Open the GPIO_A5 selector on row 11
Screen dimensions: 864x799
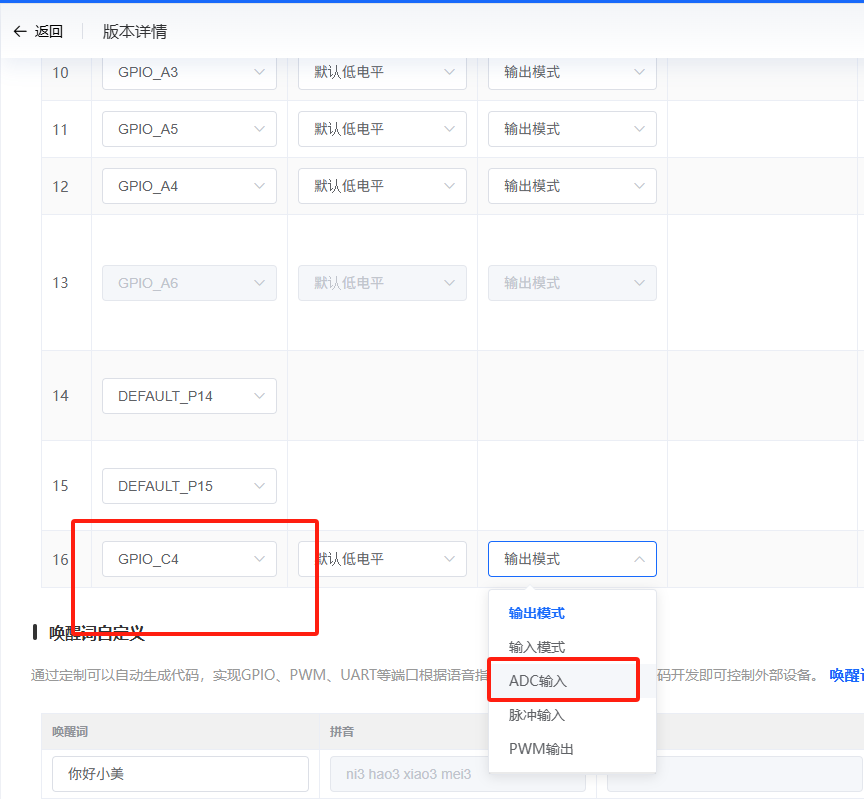188,128
